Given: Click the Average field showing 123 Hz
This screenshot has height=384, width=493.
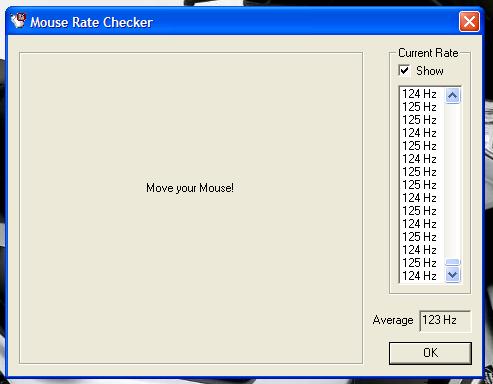Looking at the screenshot, I should coord(445,320).
